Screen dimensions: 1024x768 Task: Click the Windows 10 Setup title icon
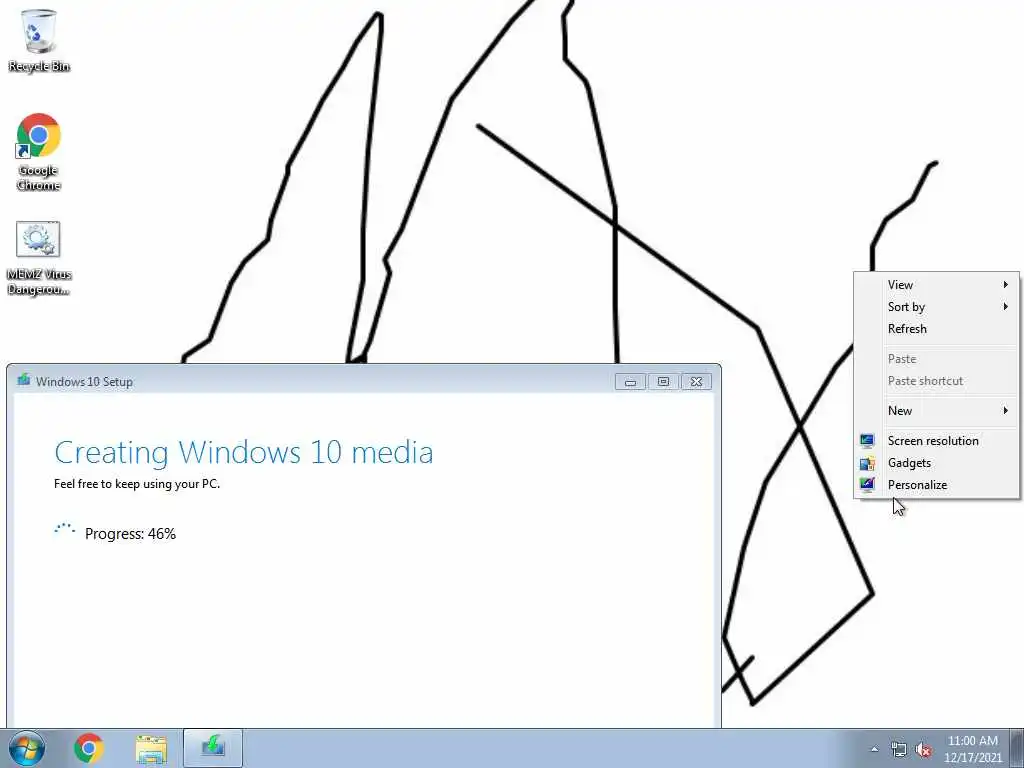click(x=24, y=380)
